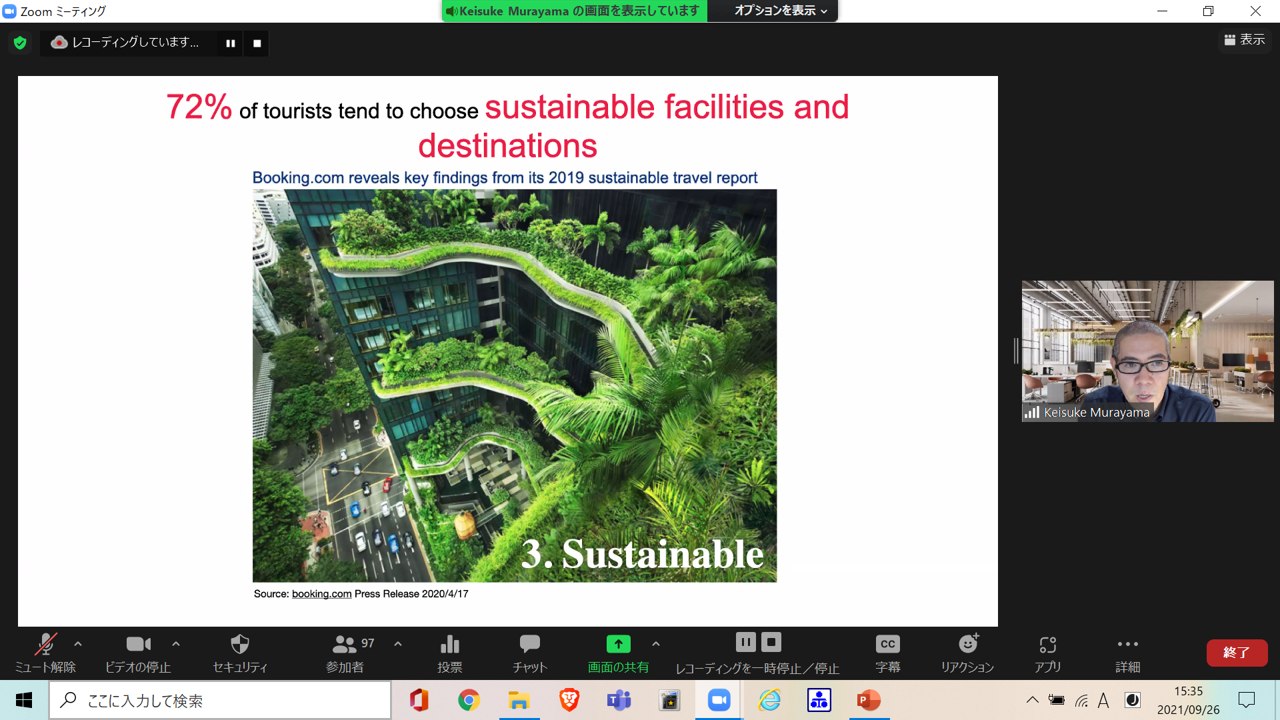Expand participants options arrow
This screenshot has width=1280, height=720.
398,644
